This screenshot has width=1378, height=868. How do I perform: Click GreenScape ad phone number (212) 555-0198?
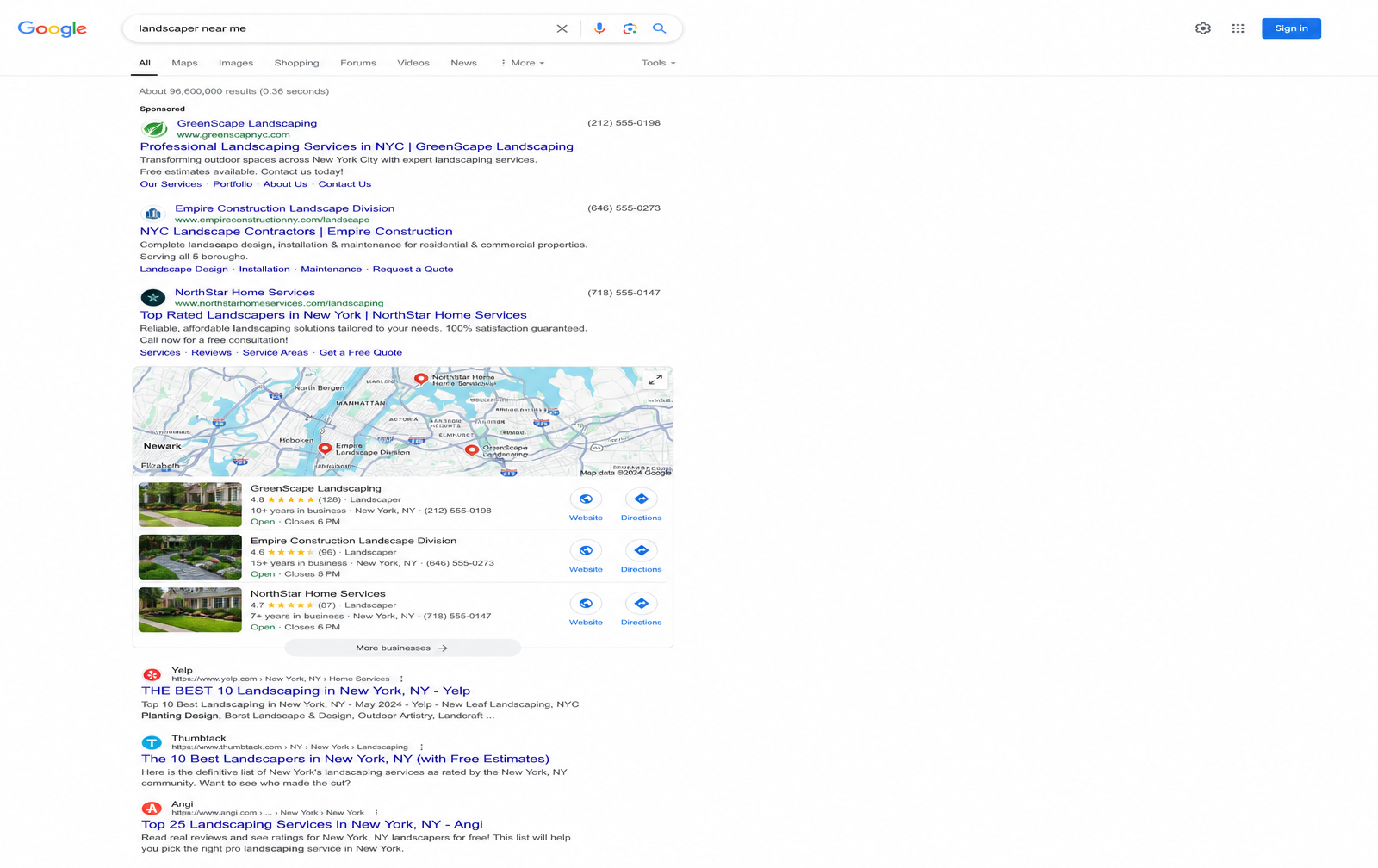click(x=624, y=123)
